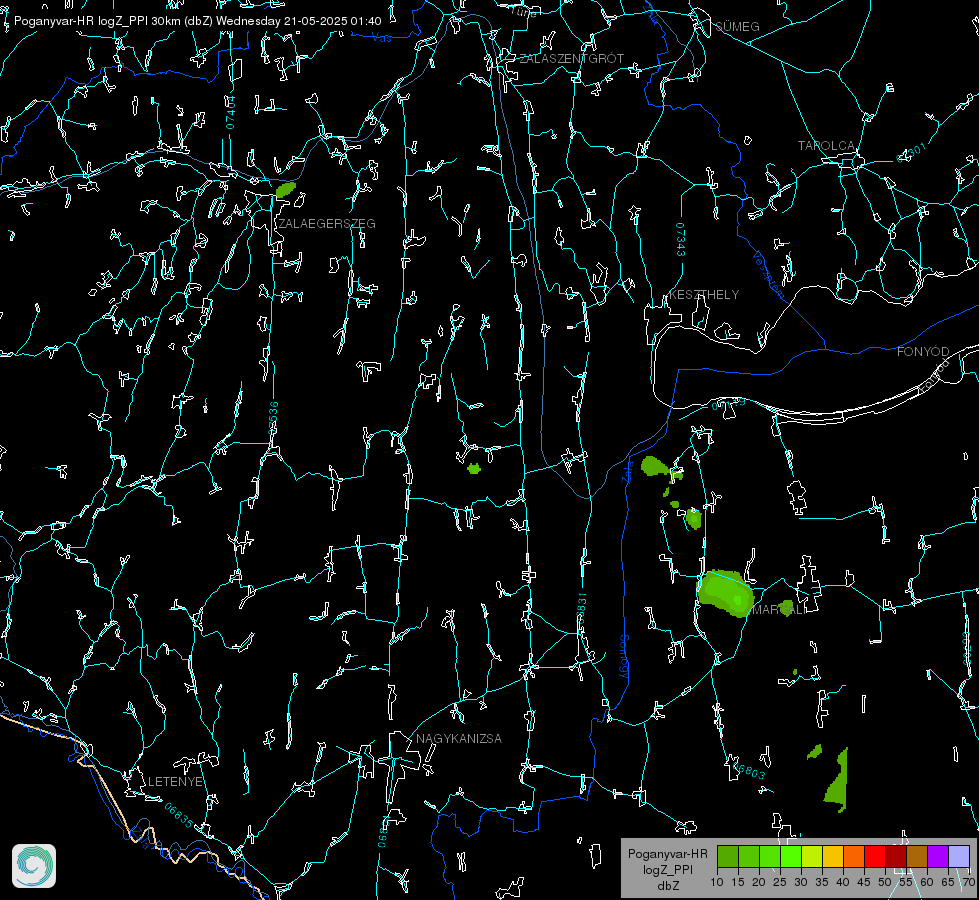Click the blue Somogy county border label
Viewport: 979px width, 900px height.
pyautogui.click(x=624, y=657)
